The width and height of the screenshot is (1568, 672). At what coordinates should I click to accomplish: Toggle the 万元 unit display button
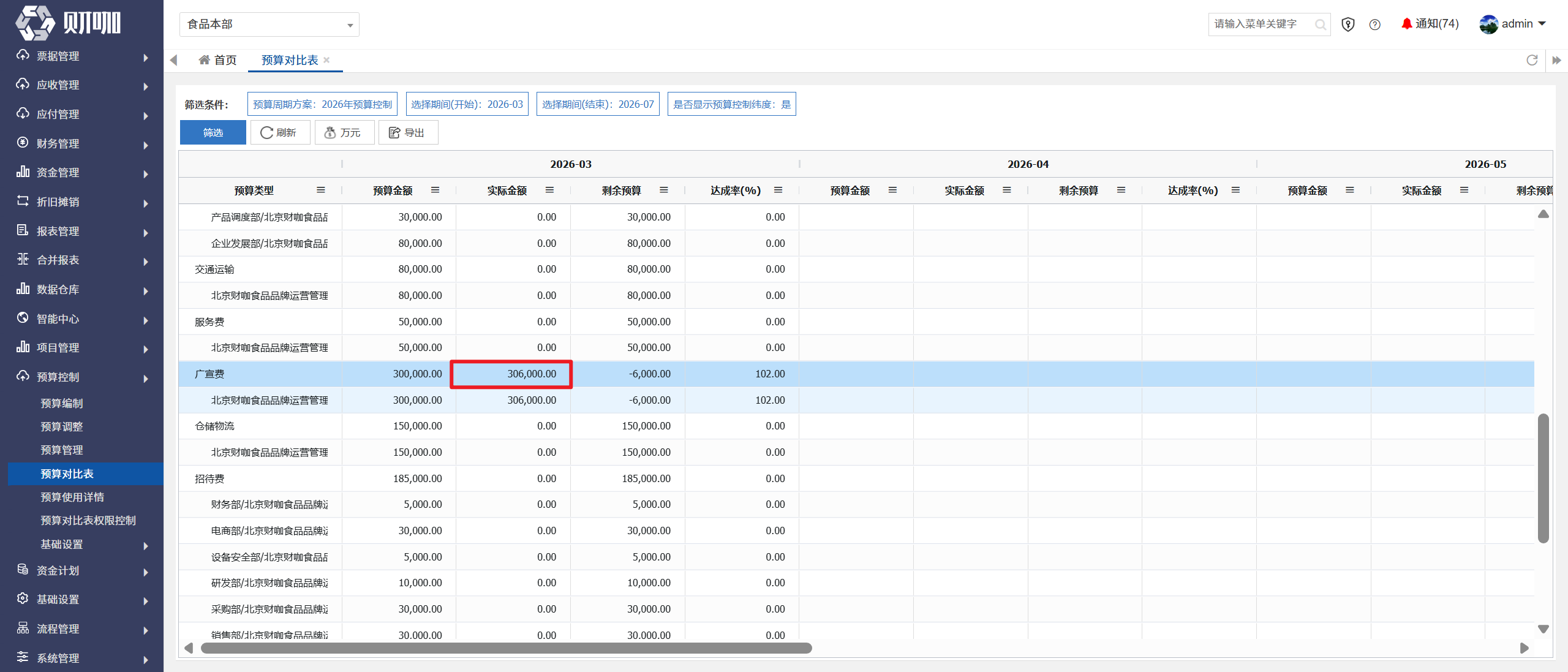[344, 132]
